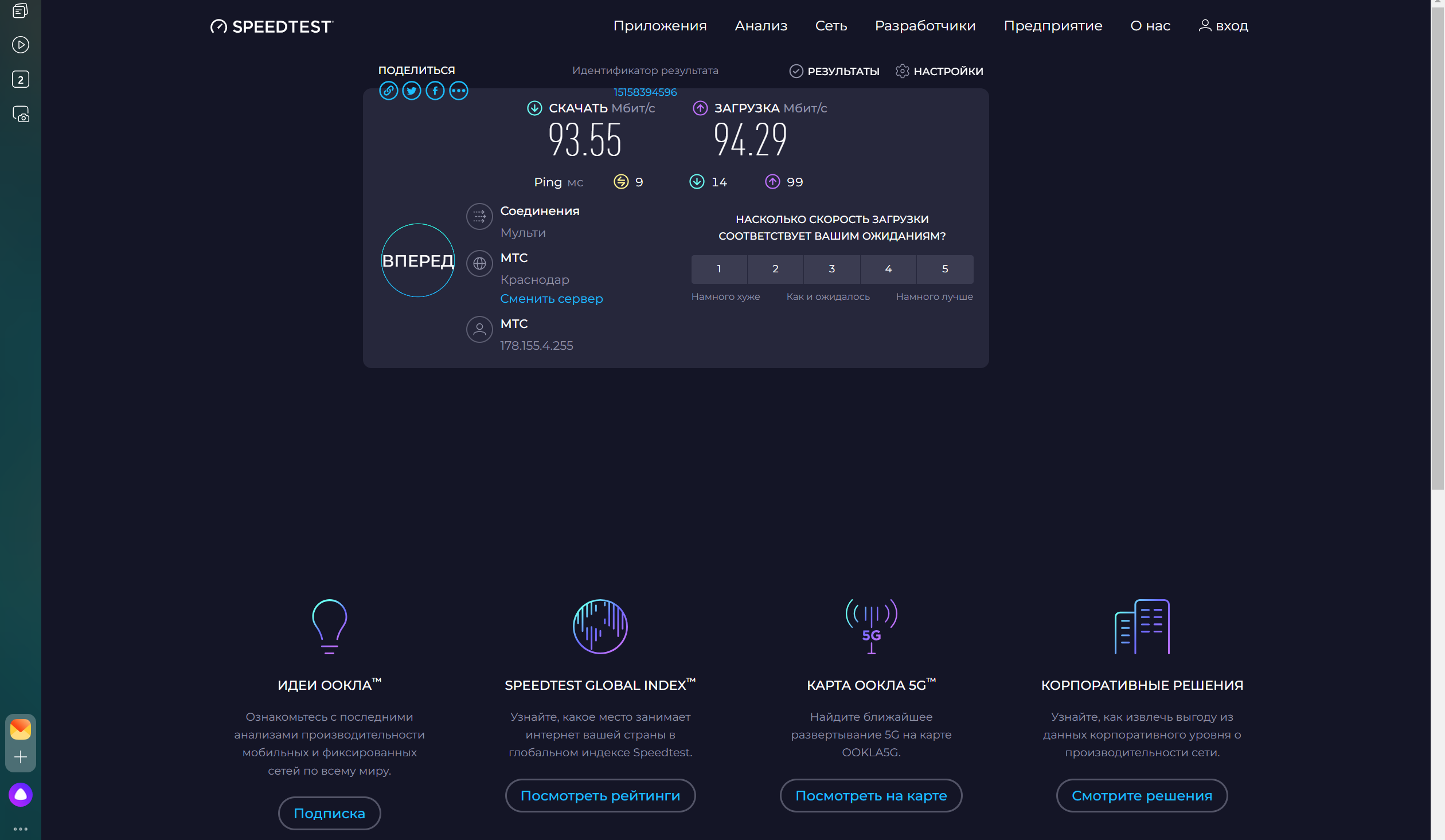Viewport: 1445px width, 840px height.
Task: Rate download speed as 4
Action: (888, 269)
